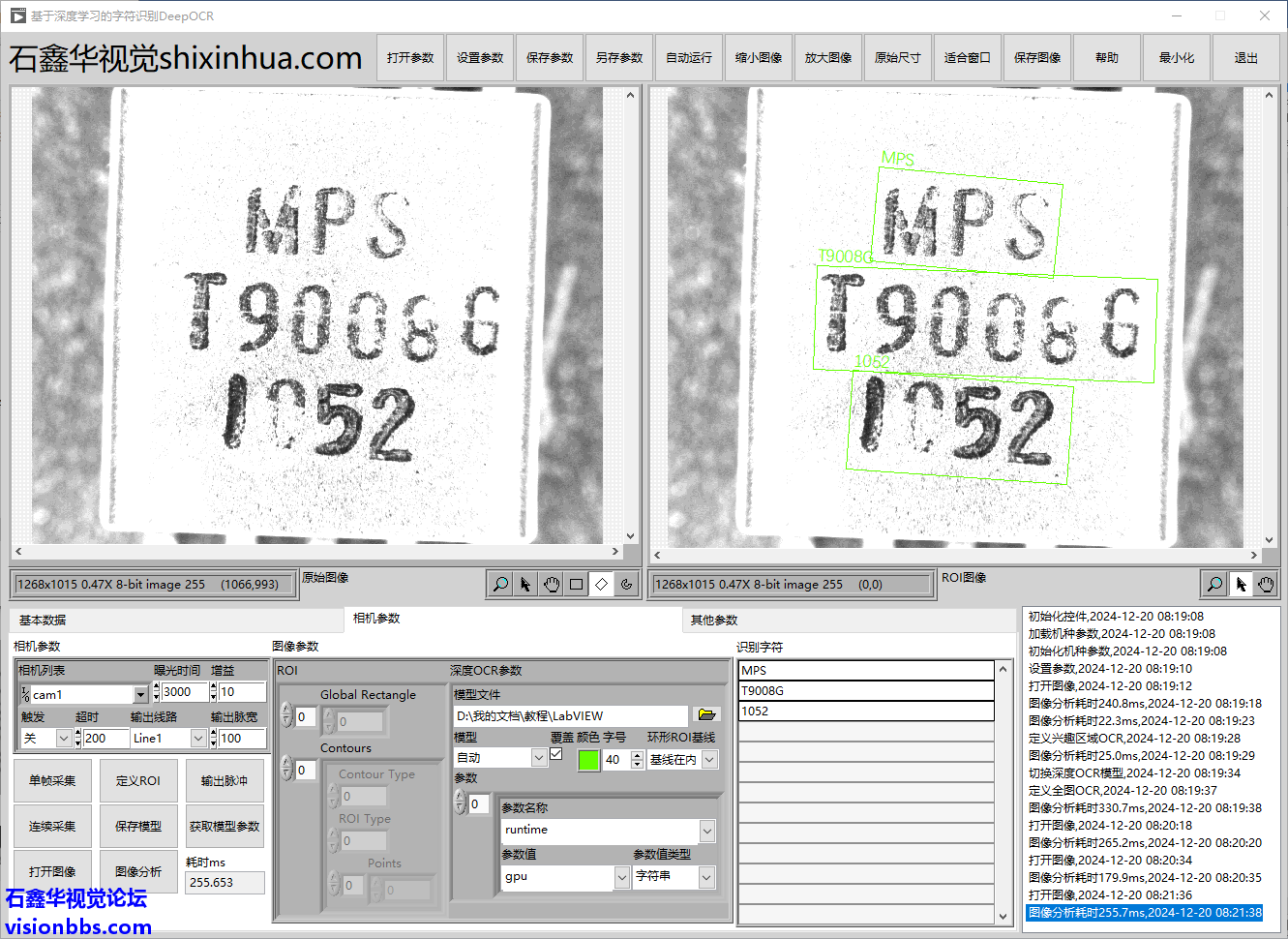Click the 适合窗口 fit window button

point(968,58)
